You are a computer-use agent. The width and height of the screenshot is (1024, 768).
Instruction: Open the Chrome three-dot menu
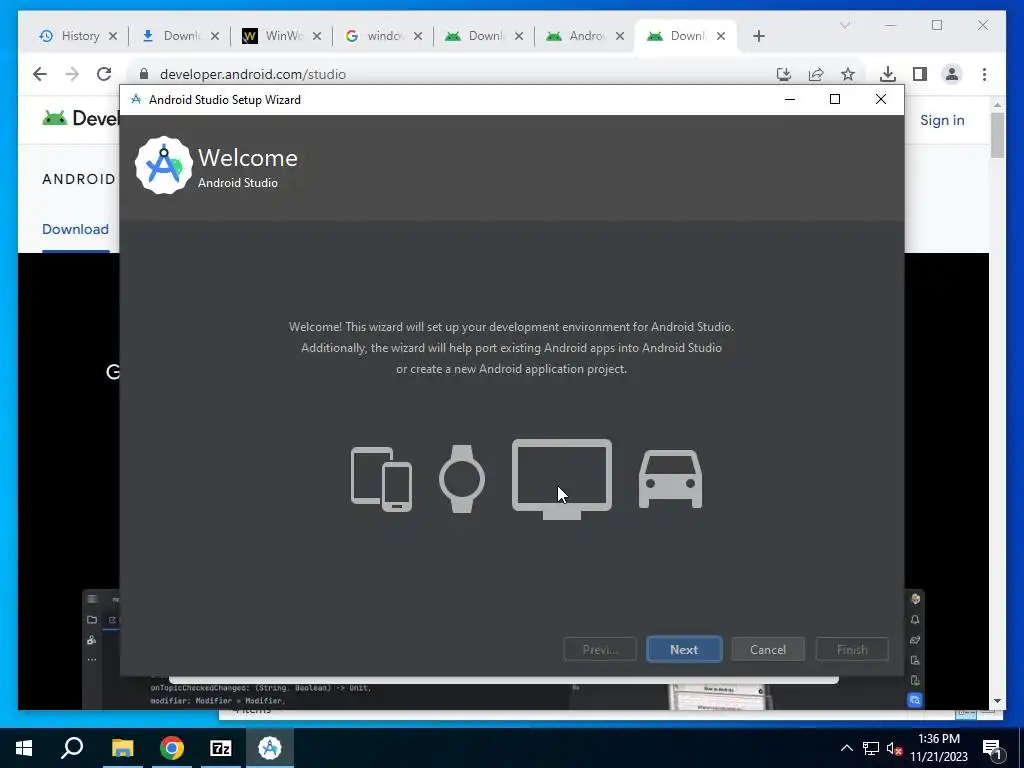(984, 74)
